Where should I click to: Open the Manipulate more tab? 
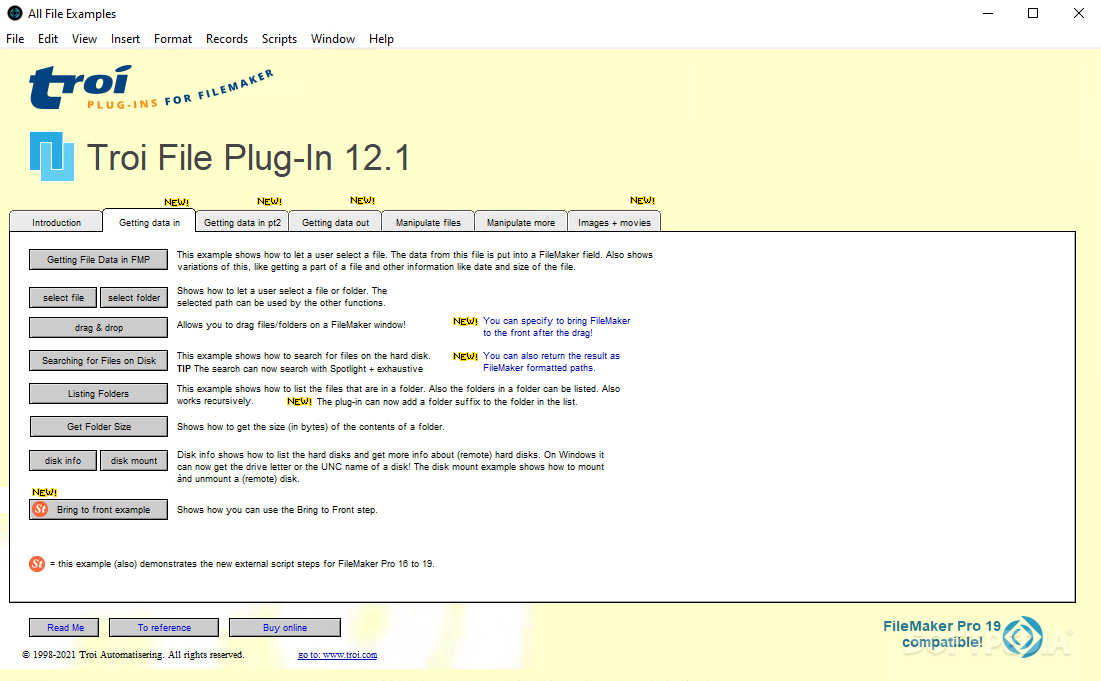click(521, 222)
